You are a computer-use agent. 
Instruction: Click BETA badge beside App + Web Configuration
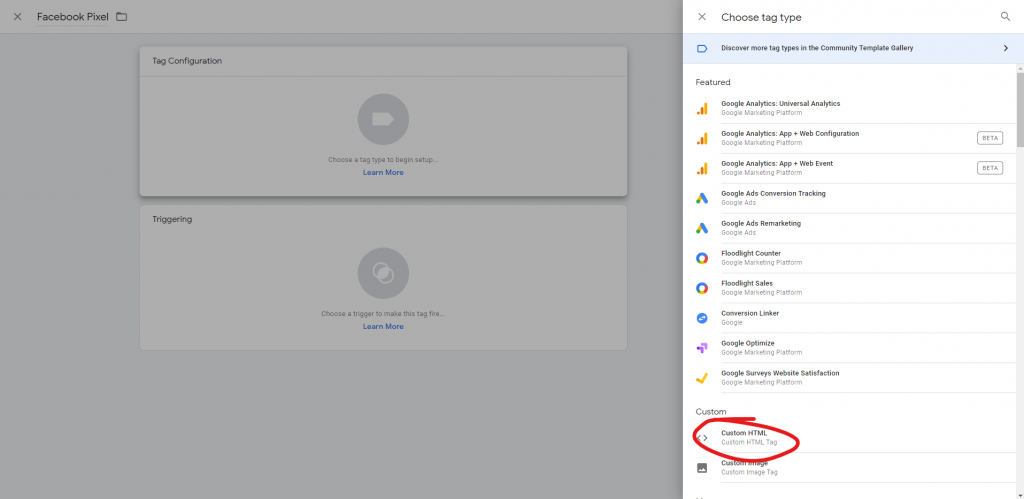coord(990,138)
